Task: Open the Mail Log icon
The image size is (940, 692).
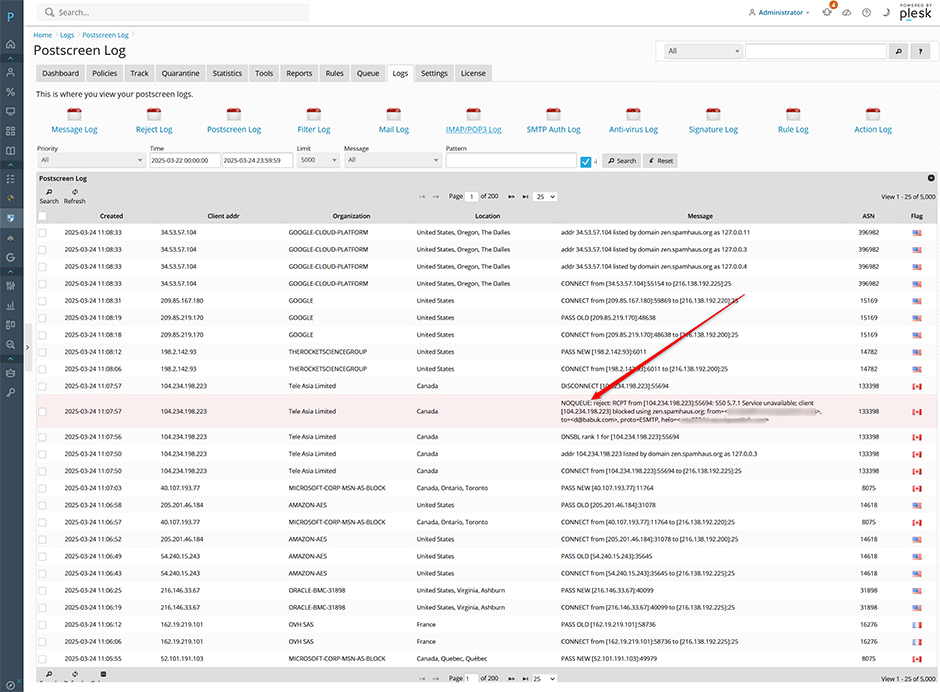Action: pos(394,113)
